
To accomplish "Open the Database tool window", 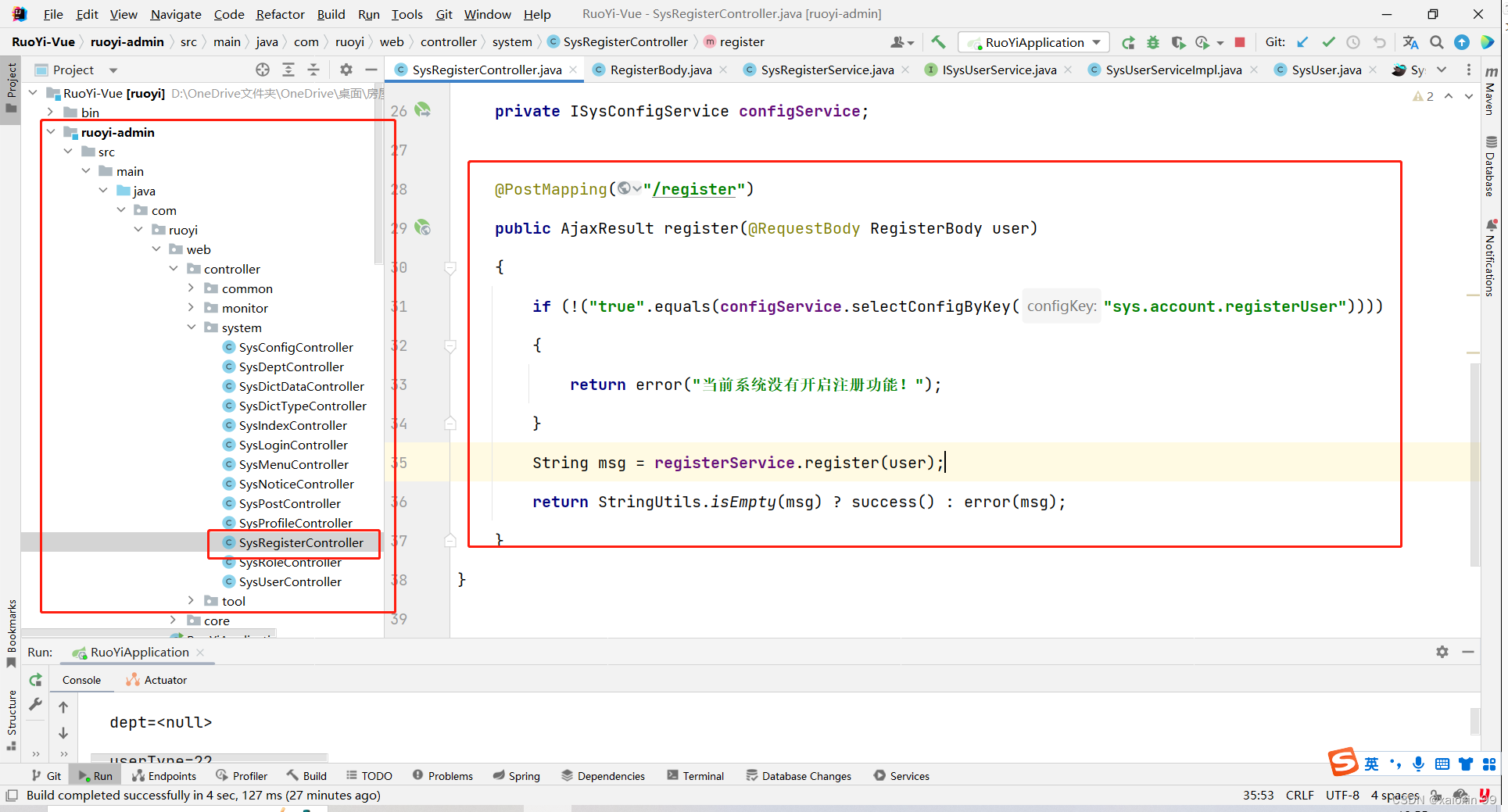I will [1491, 166].
